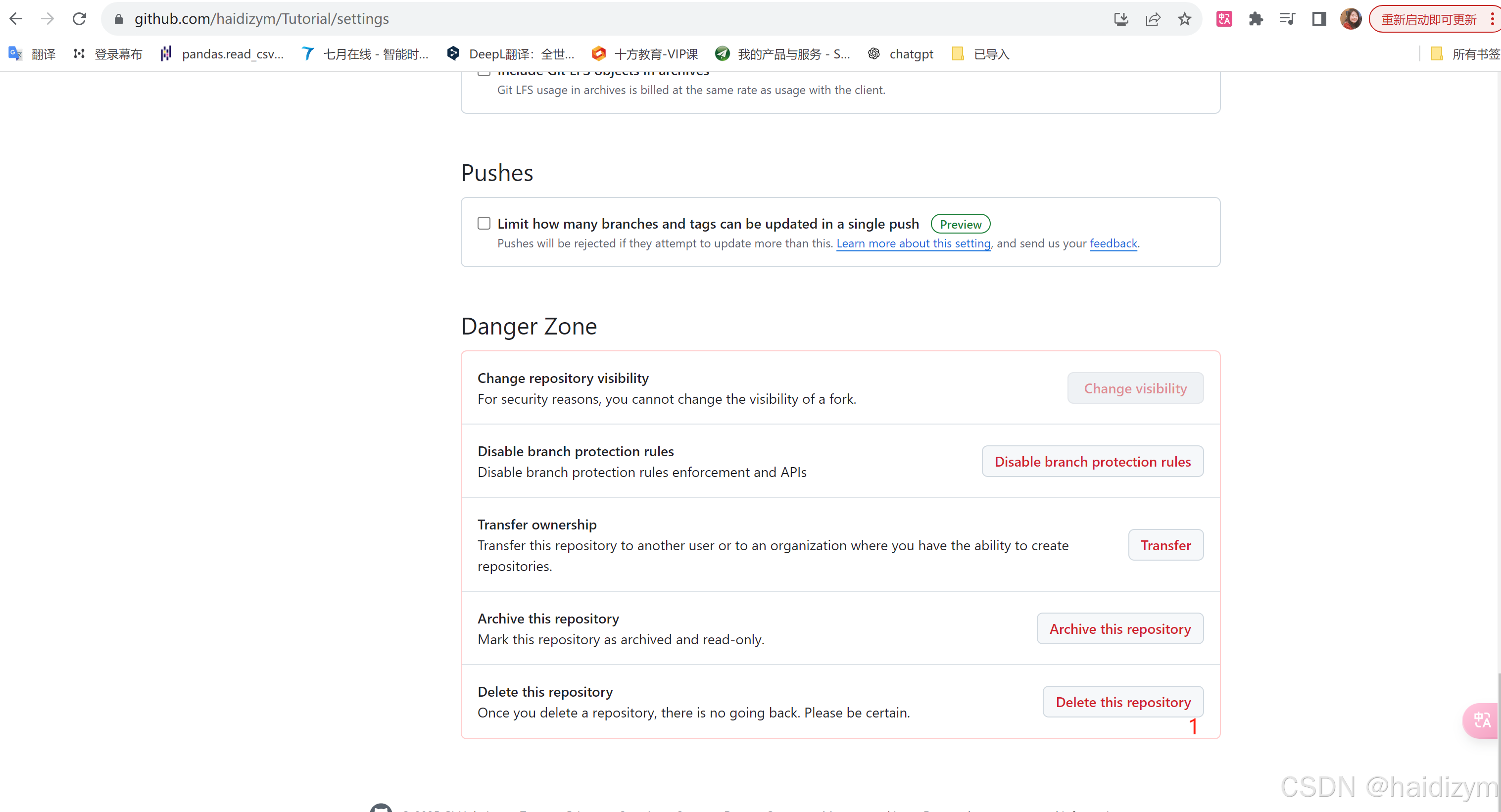The width and height of the screenshot is (1501, 812).
Task: Open Learn more about this setting link
Action: (x=913, y=243)
